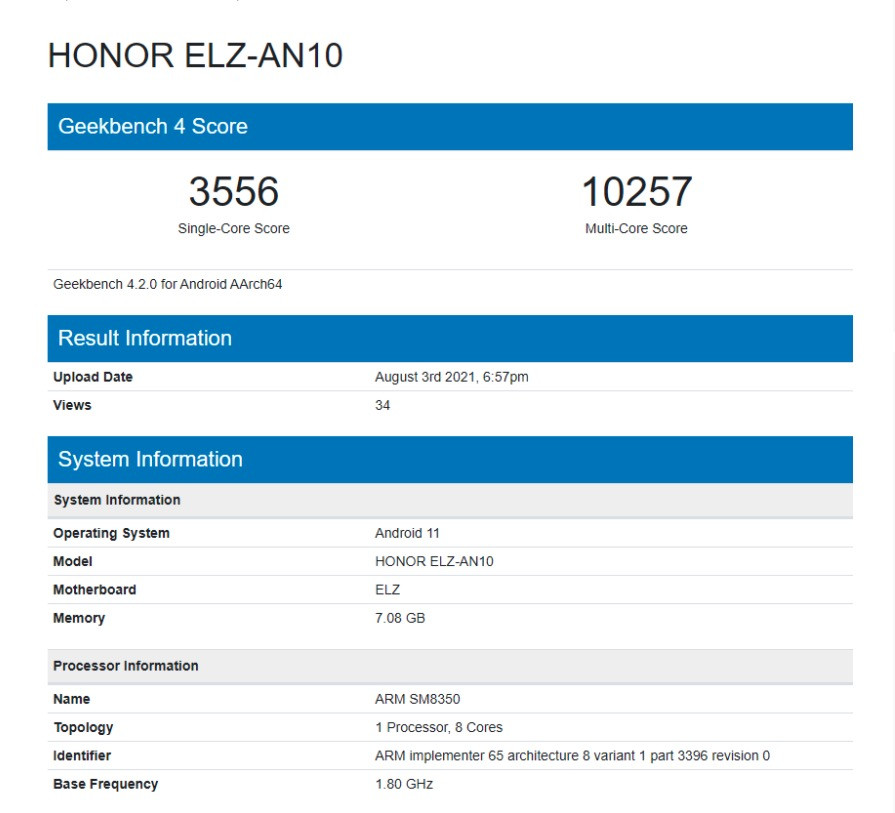The width and height of the screenshot is (895, 813).
Task: Select the processor name ARM SM8350
Action: point(417,699)
